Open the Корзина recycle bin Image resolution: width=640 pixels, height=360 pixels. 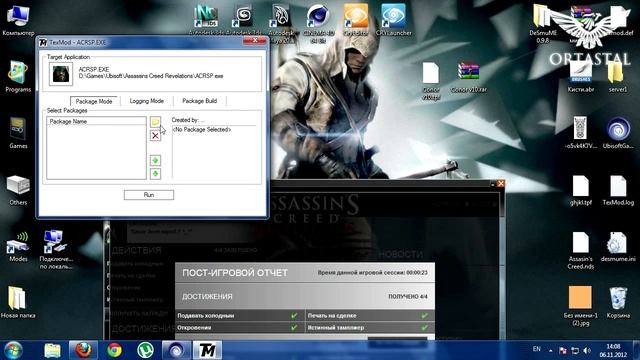coord(618,303)
